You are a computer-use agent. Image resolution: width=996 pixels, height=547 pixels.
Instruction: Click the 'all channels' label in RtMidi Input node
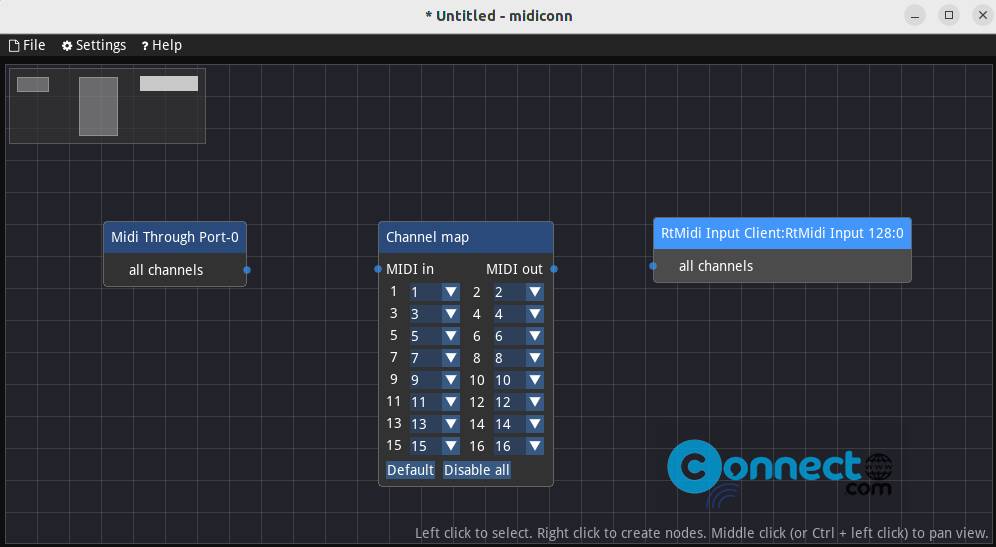point(716,266)
